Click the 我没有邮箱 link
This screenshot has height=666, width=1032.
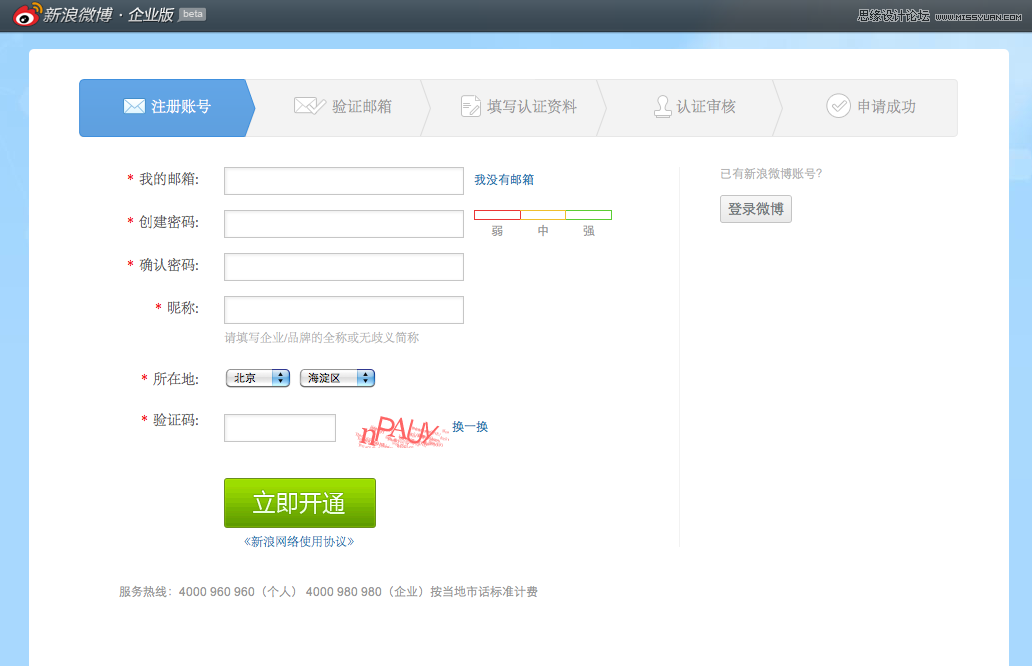coord(504,180)
